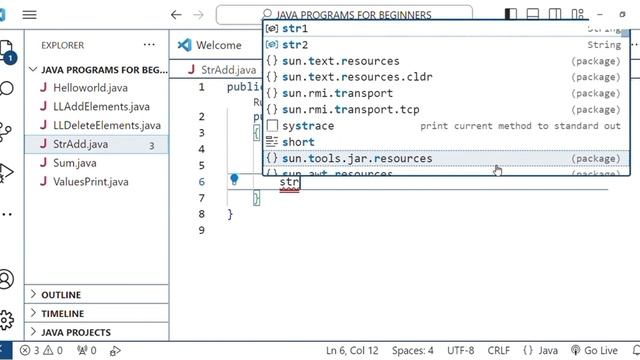Screen dimensions: 640x360
Task: Open the hamburger application menu
Action: tap(29, 15)
